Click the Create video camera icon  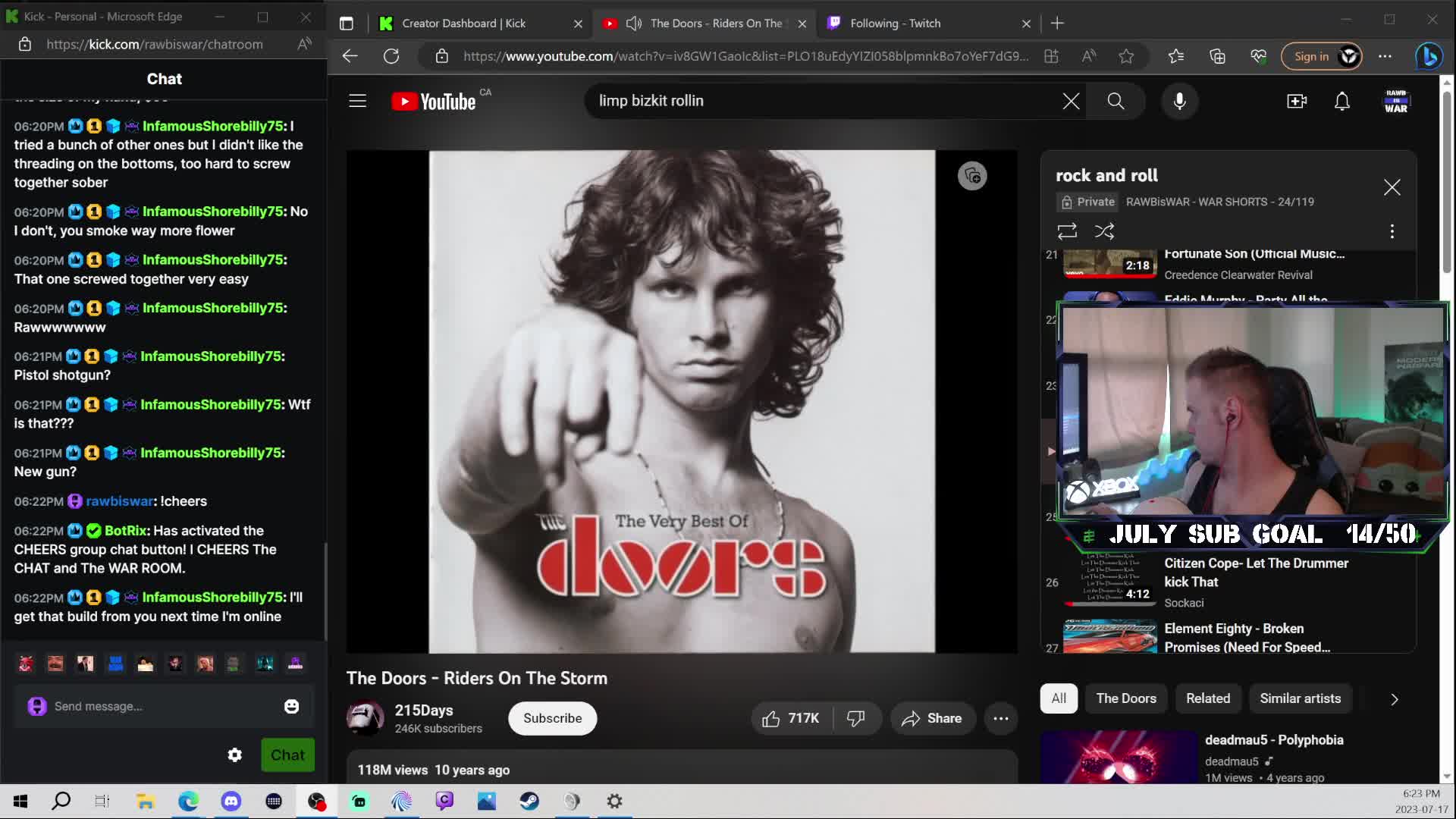[x=1297, y=101]
